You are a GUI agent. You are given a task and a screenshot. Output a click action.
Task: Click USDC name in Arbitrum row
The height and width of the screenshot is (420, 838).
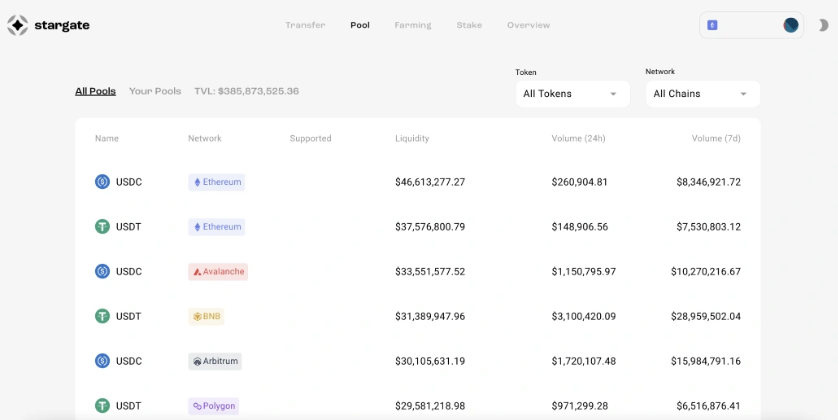[x=129, y=362]
